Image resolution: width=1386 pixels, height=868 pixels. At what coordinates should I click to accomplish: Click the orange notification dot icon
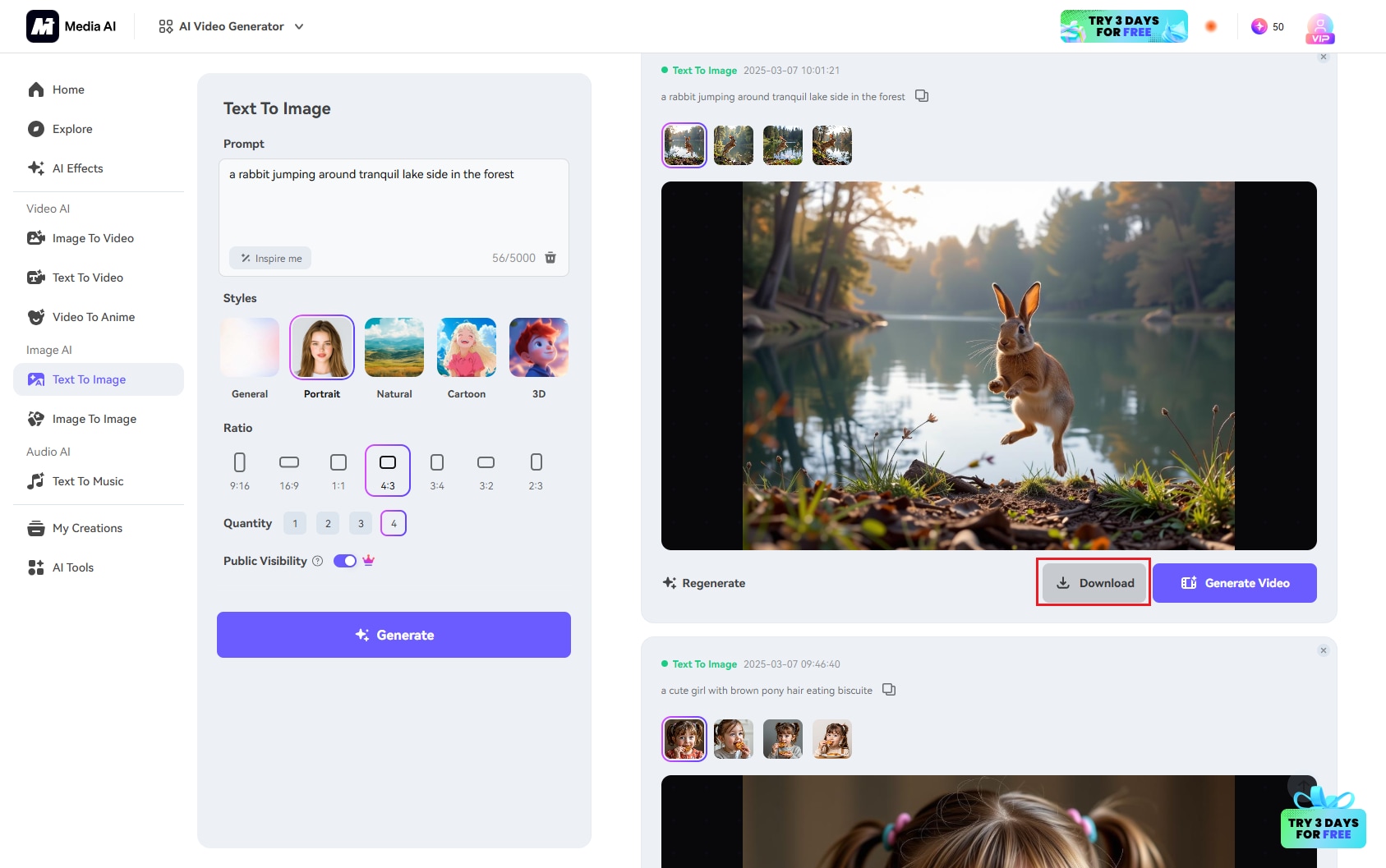coord(1211,26)
